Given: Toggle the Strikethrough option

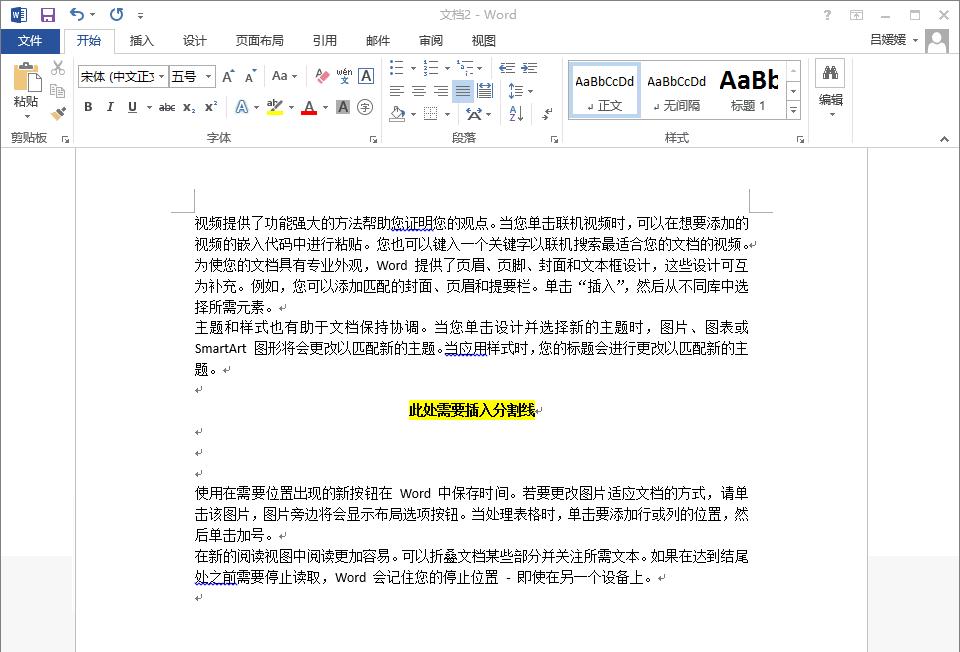Looking at the screenshot, I should pos(165,106).
